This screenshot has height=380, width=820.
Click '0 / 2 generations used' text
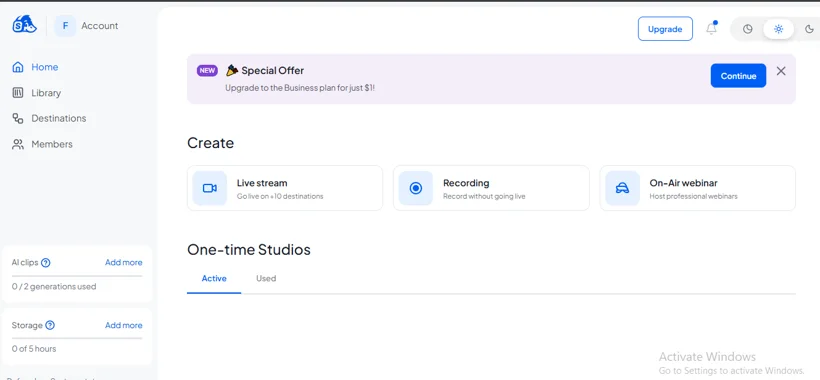[54, 286]
